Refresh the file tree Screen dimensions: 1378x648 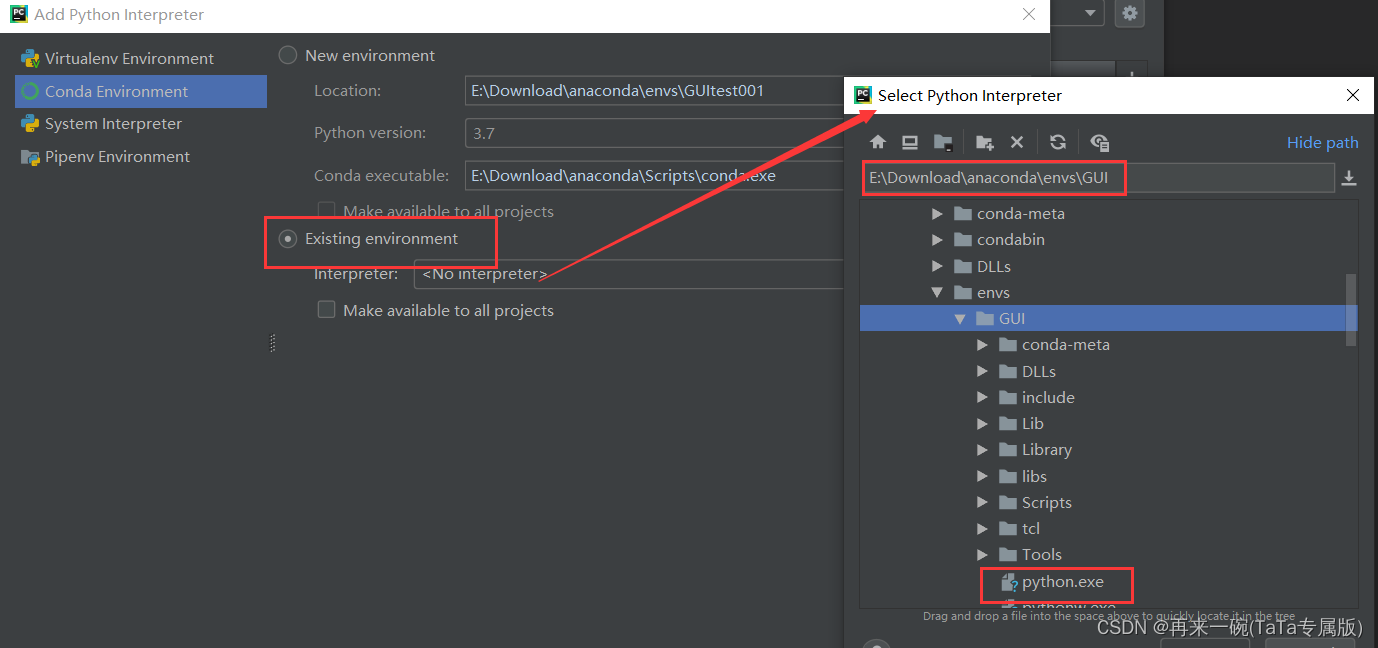click(1058, 142)
